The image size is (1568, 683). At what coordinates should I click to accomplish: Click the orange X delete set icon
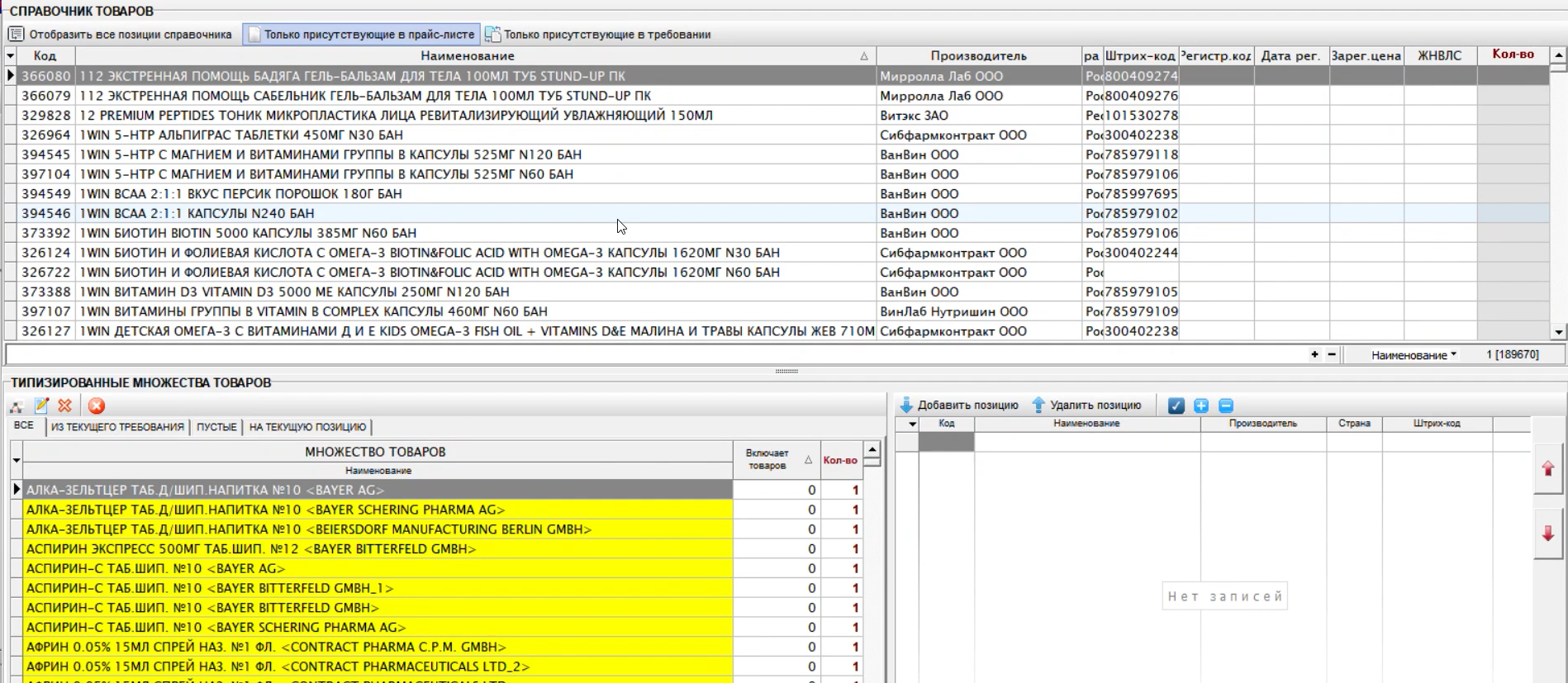[65, 406]
